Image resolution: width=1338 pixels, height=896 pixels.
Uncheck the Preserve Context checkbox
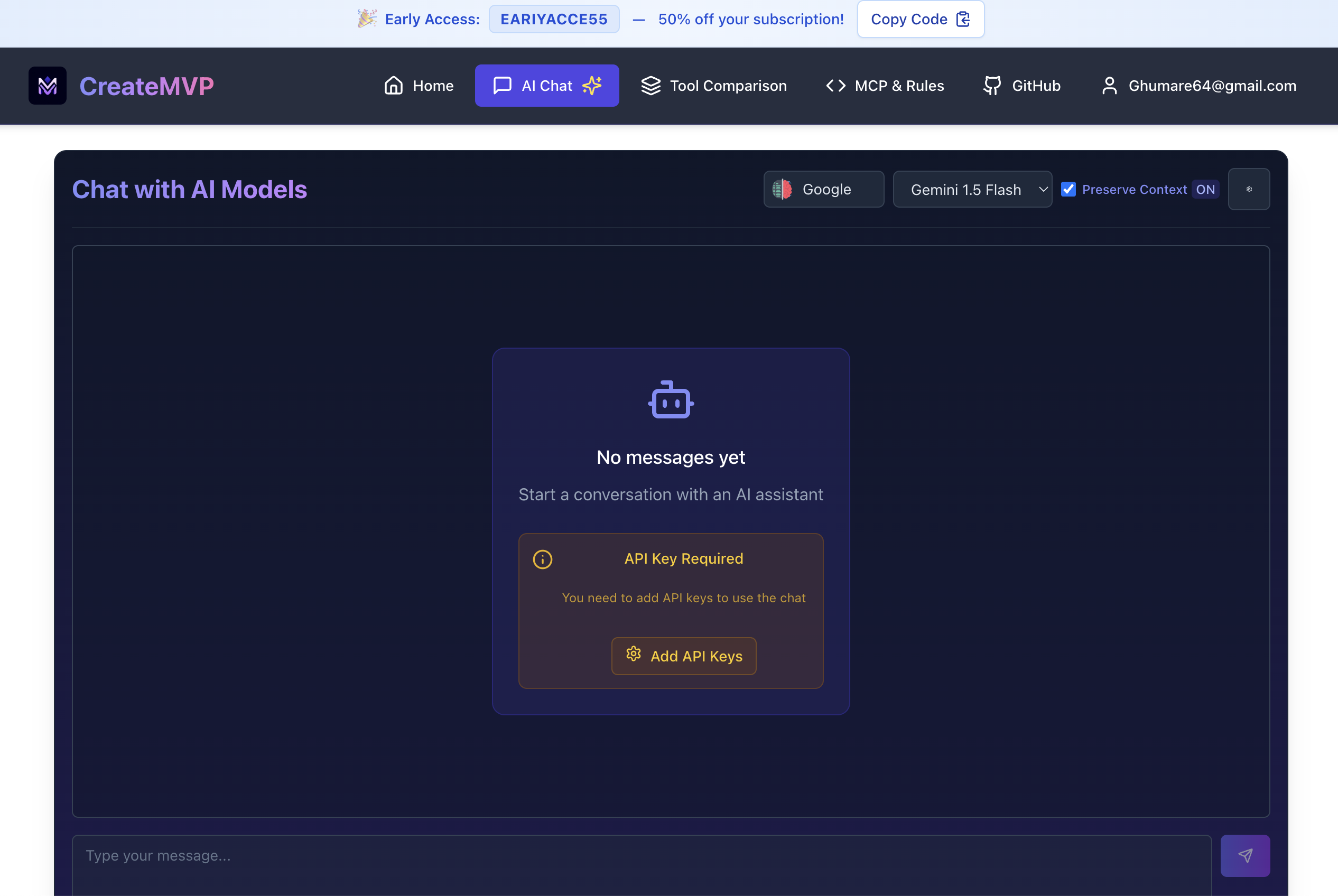[x=1068, y=189]
